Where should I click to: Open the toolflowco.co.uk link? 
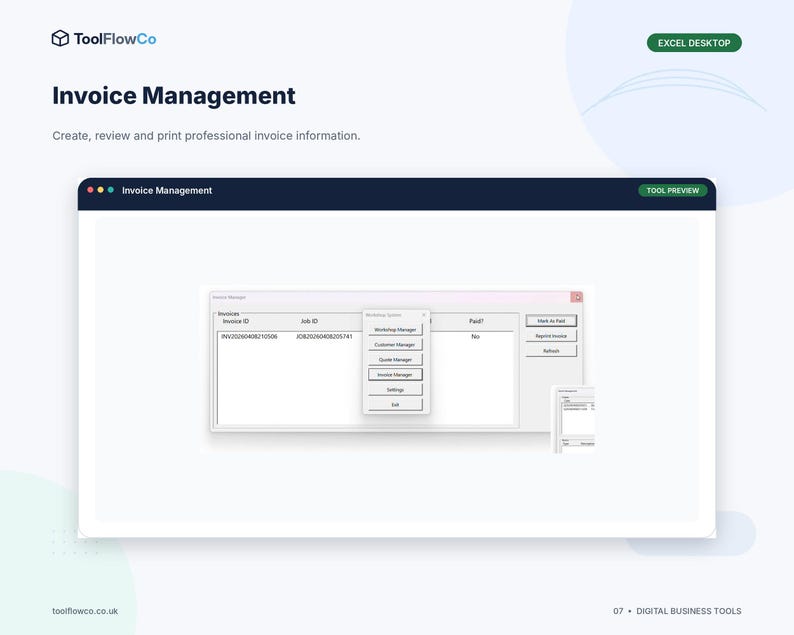(85, 611)
